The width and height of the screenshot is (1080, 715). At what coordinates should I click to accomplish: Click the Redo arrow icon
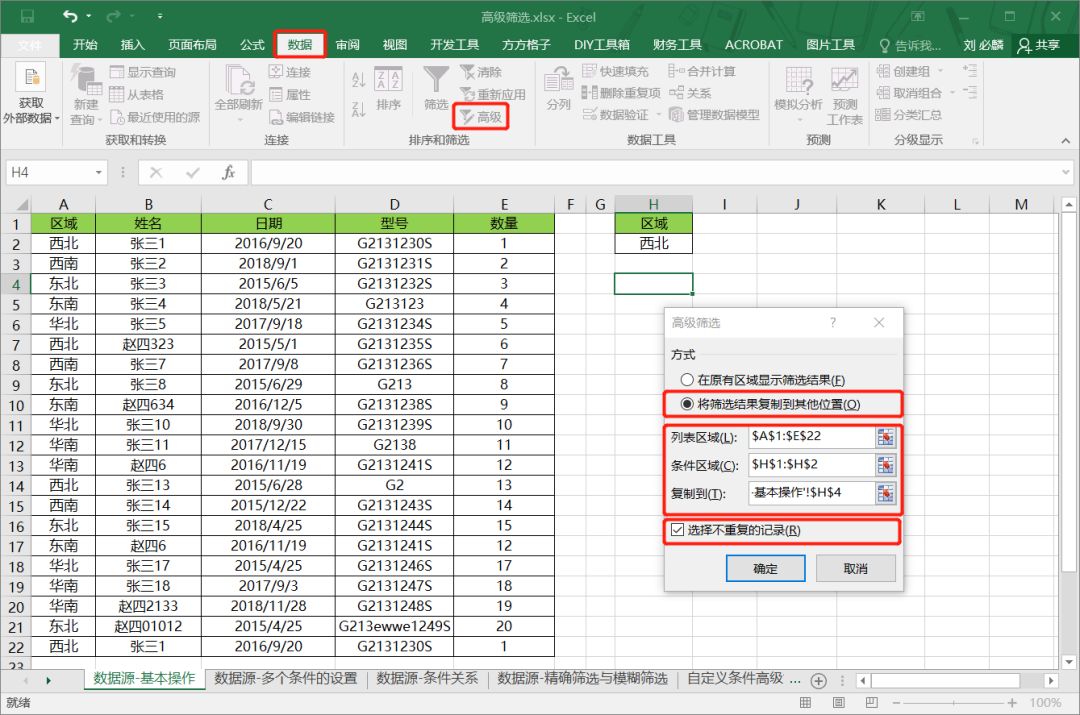(113, 16)
